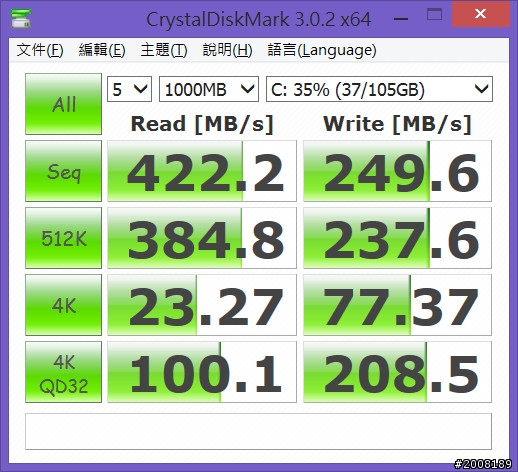Viewport: 518px width, 472px height.
Task: Expand the test size dropdown showing 1000MB
Action: 209,89
